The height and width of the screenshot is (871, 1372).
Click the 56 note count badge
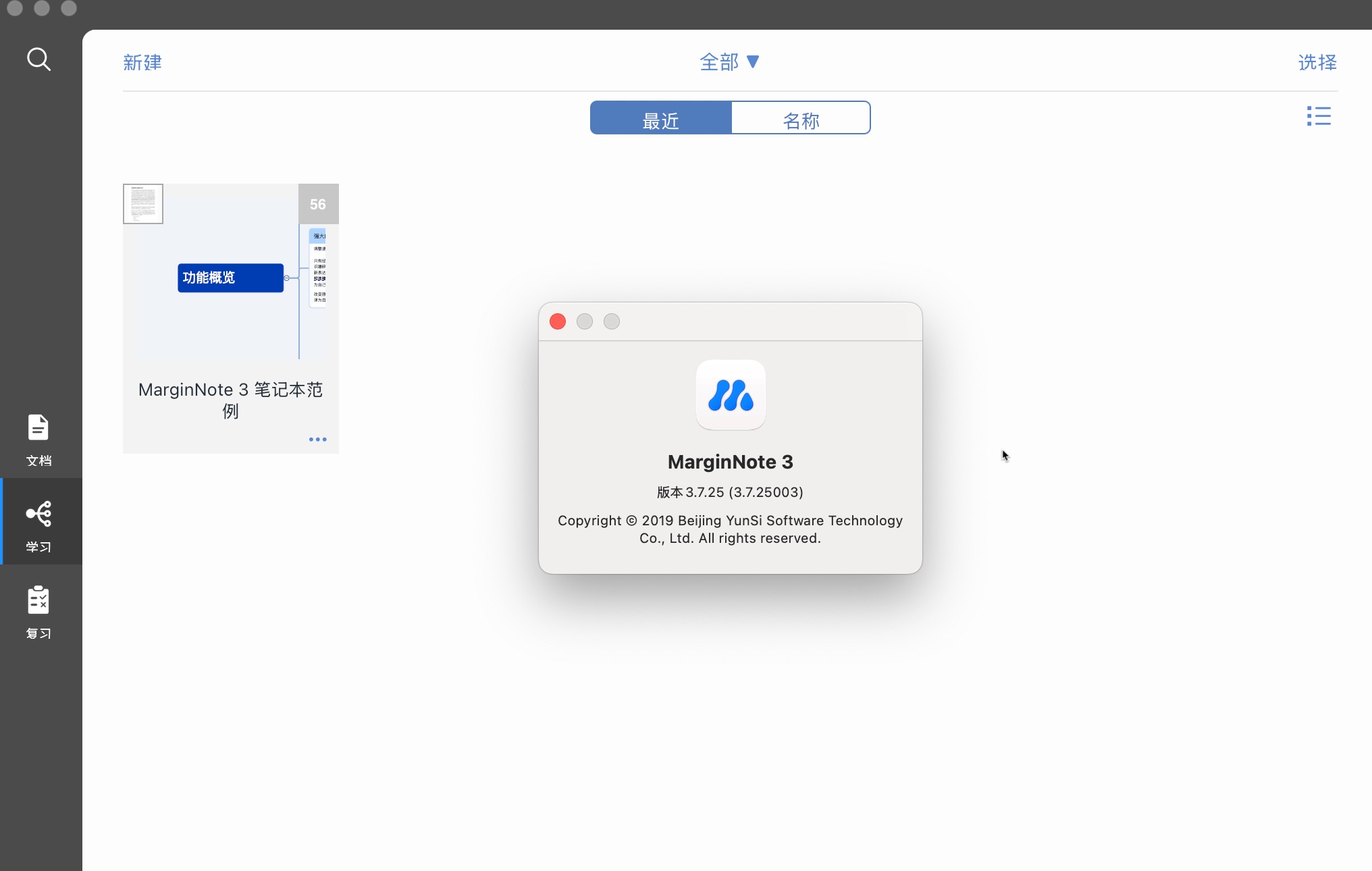tap(318, 204)
